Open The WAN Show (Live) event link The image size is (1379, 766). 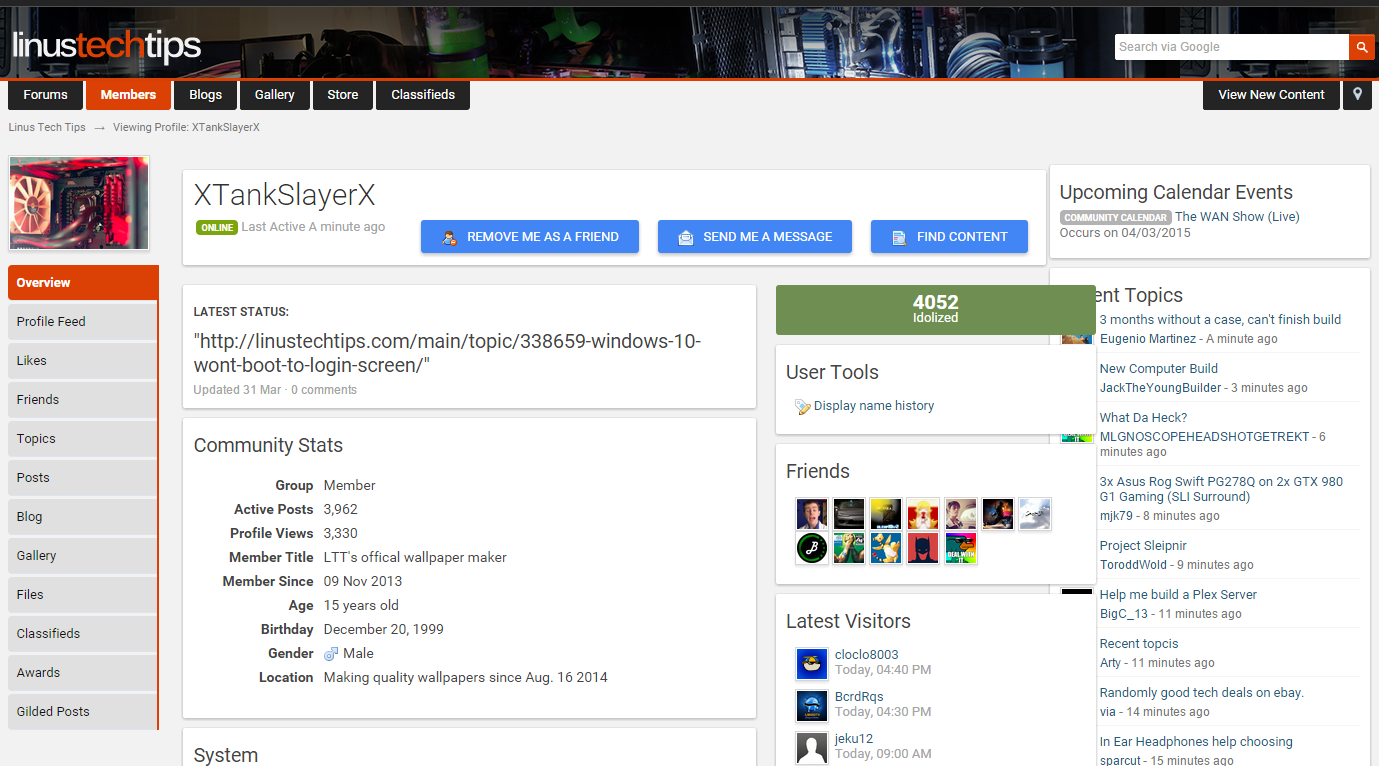(1237, 217)
